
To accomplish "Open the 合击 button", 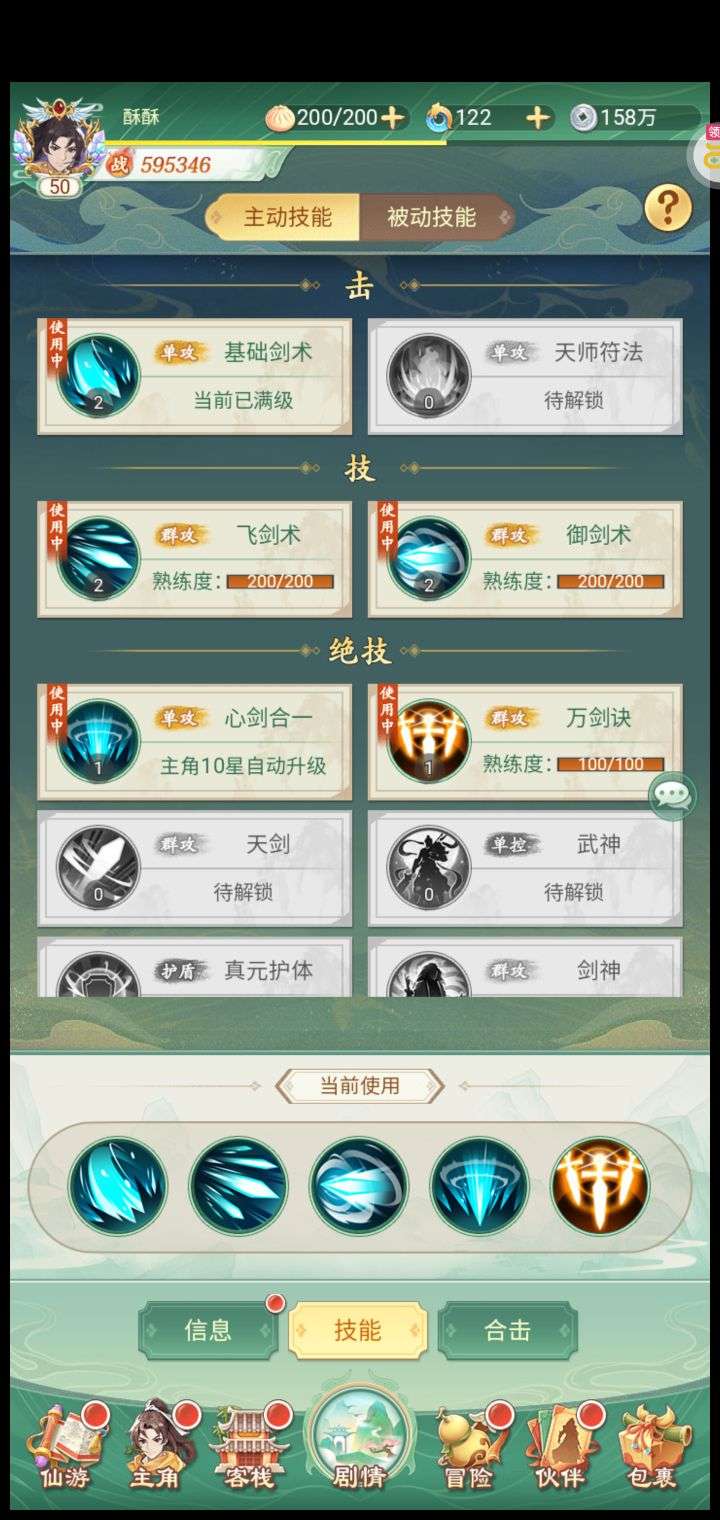I will point(508,1330).
